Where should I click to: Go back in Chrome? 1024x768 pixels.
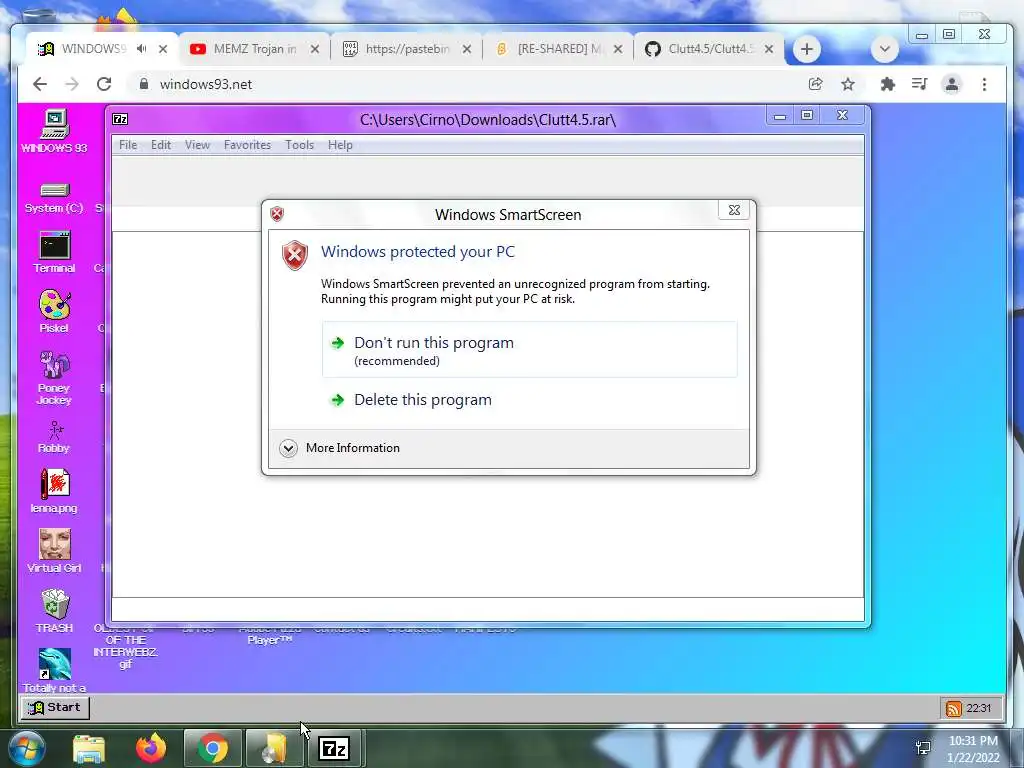[x=40, y=84]
